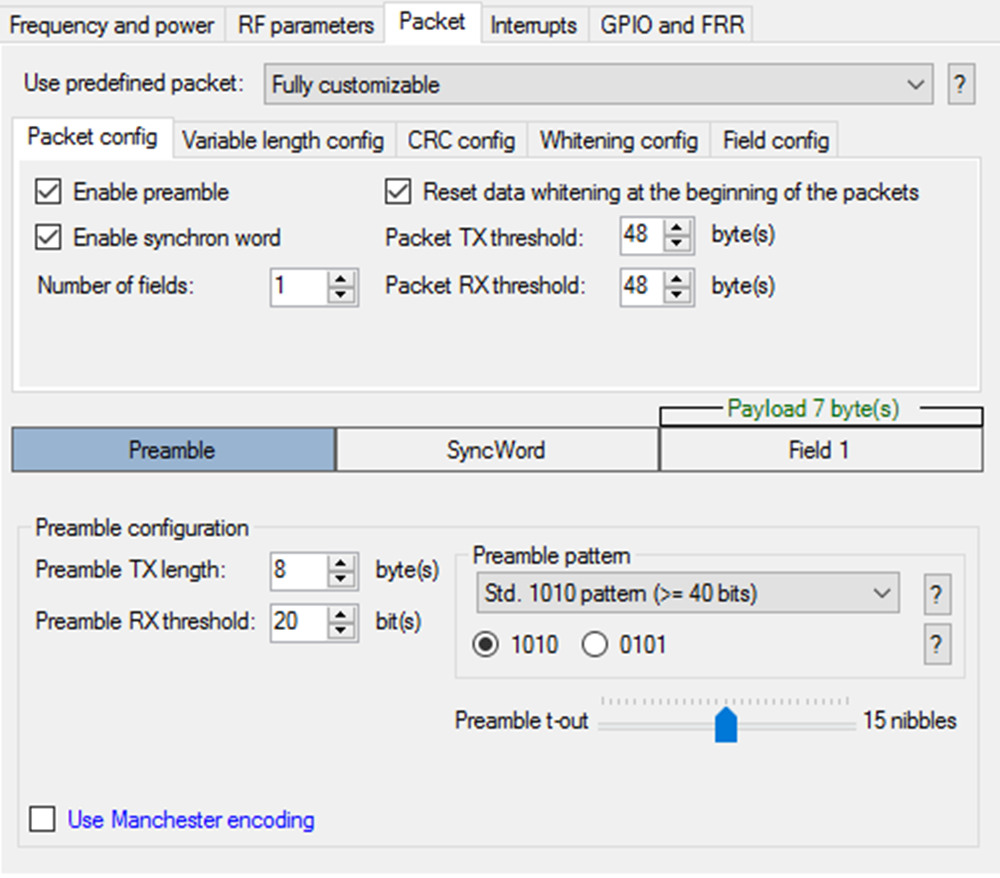Decrease Packet TX threshold with down arrow
This screenshot has width=1000, height=878.
click(678, 244)
